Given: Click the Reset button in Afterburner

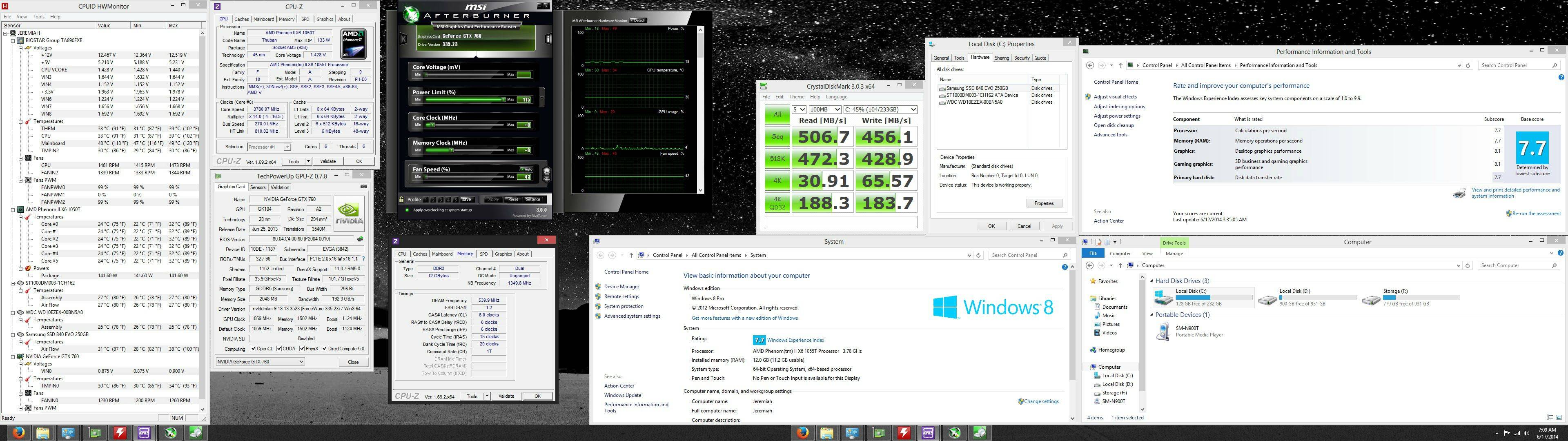Looking at the screenshot, I should 513,199.
